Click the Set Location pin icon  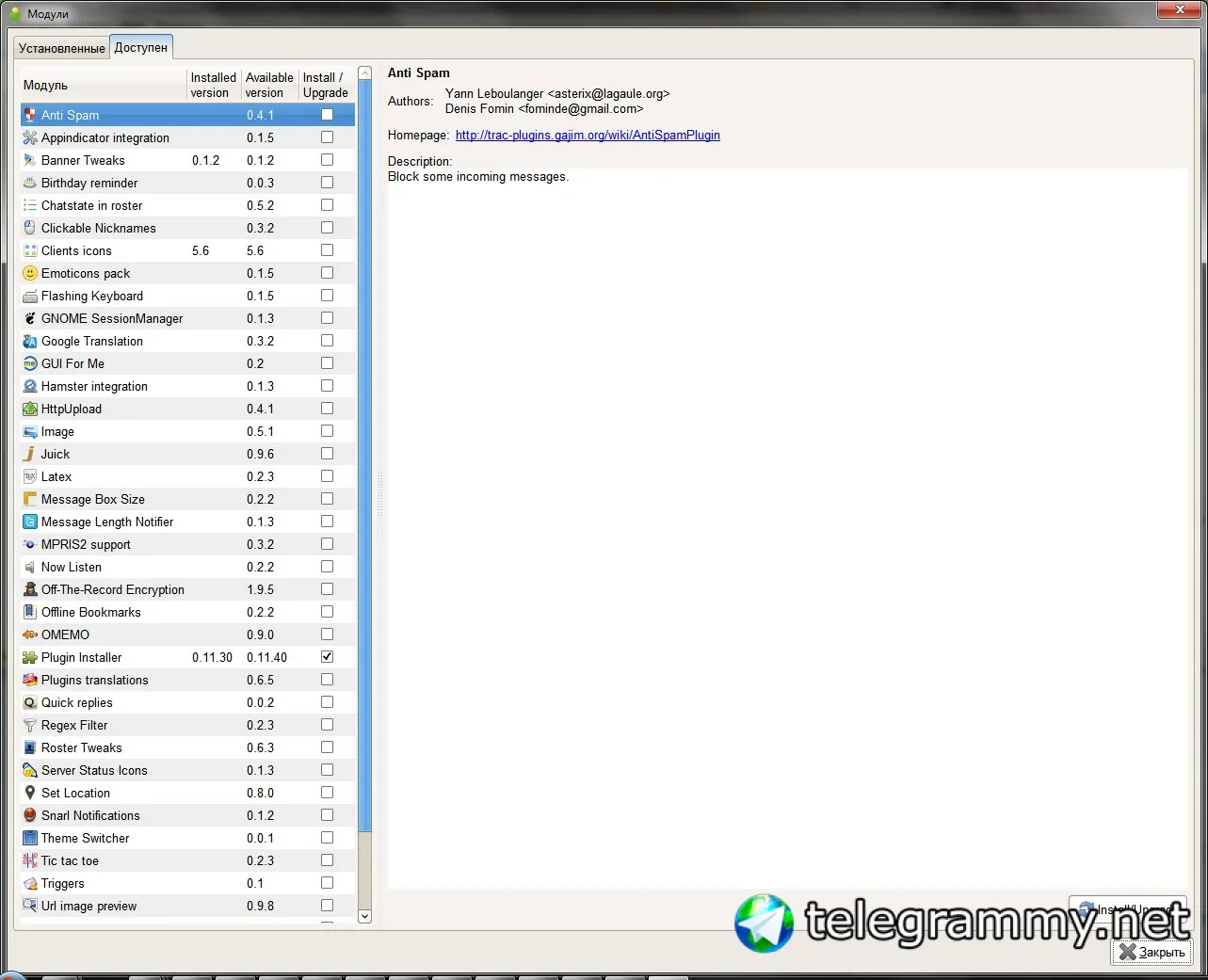pyautogui.click(x=30, y=793)
